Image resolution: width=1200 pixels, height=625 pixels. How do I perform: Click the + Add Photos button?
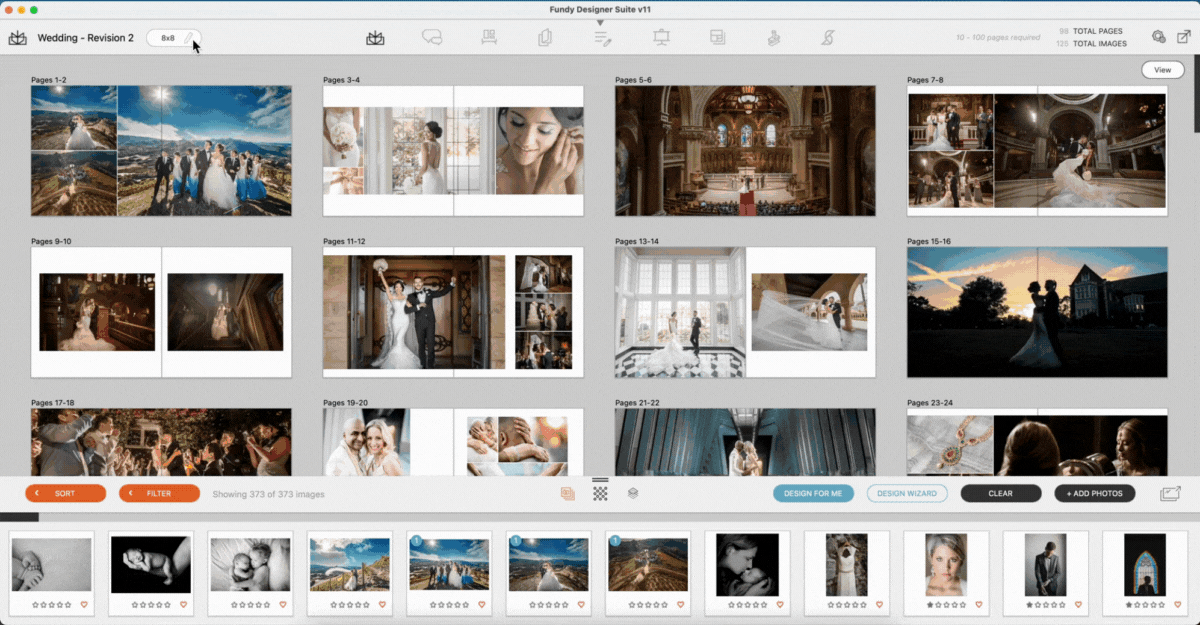tap(1095, 493)
